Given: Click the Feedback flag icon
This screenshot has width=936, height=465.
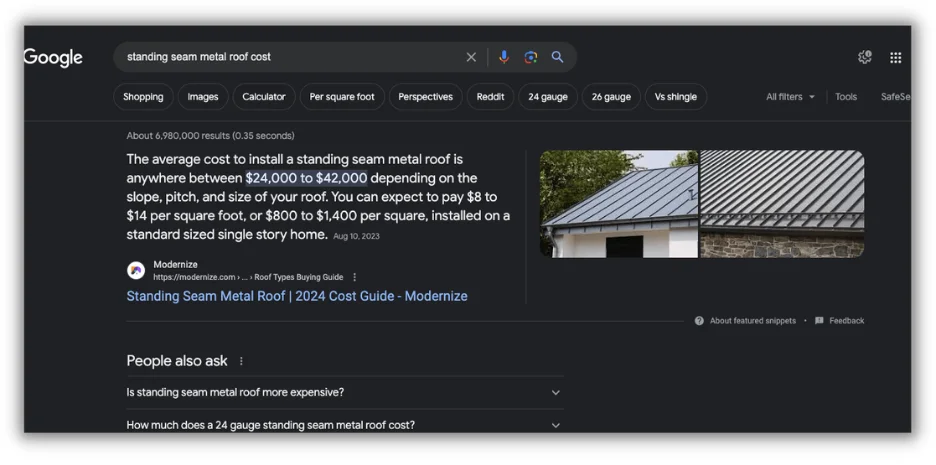Looking at the screenshot, I should click(819, 321).
